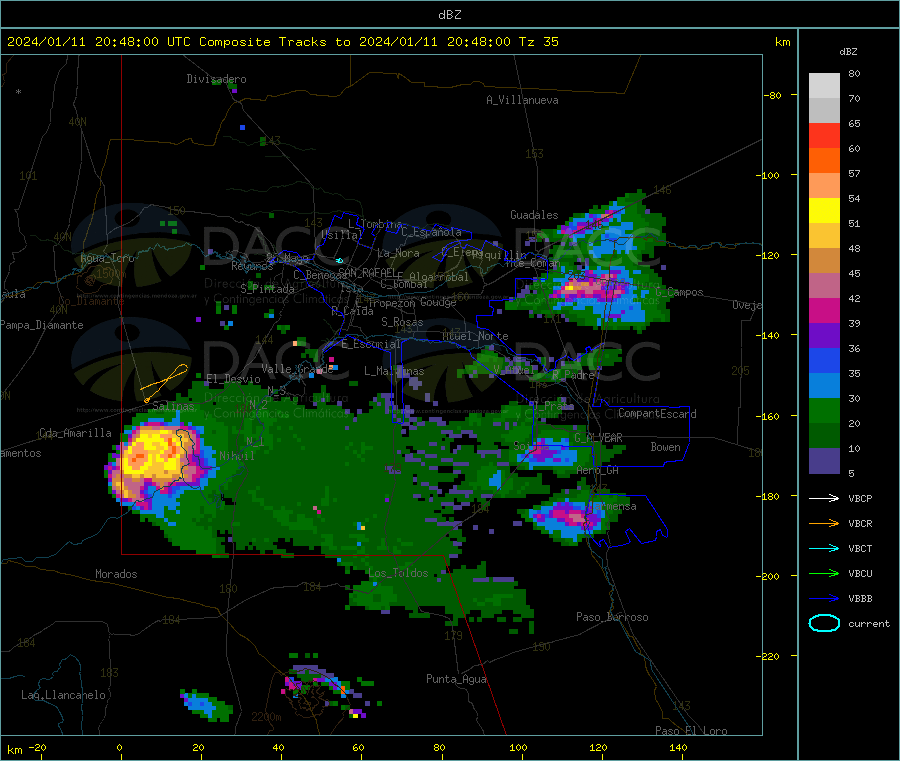
Task: Select the light orange 54-57 dBZ swatch
Action: (x=824, y=185)
